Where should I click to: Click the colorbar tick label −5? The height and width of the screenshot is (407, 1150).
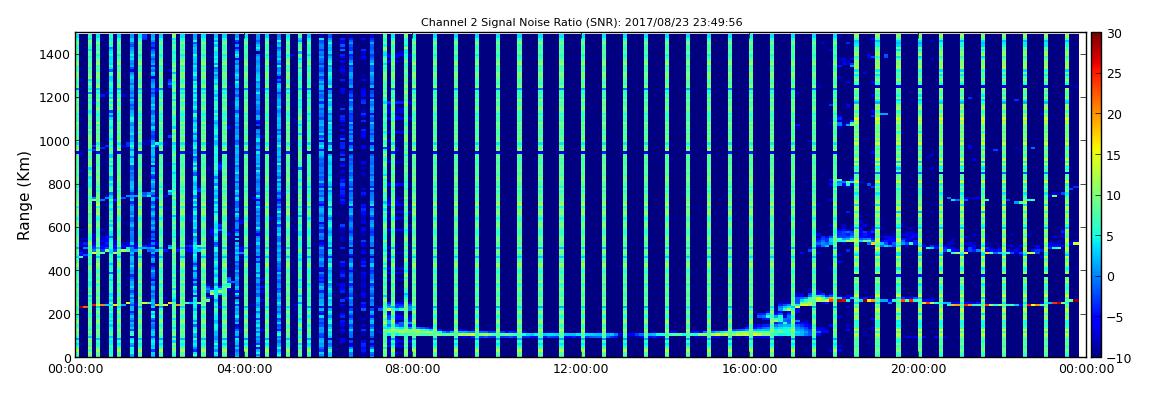(1114, 317)
